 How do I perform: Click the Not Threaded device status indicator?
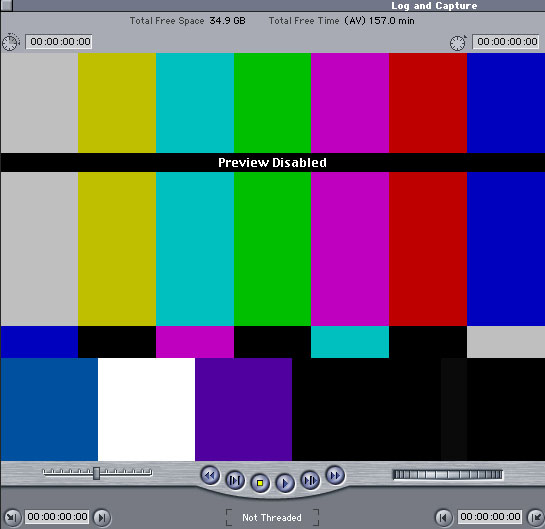point(272,518)
